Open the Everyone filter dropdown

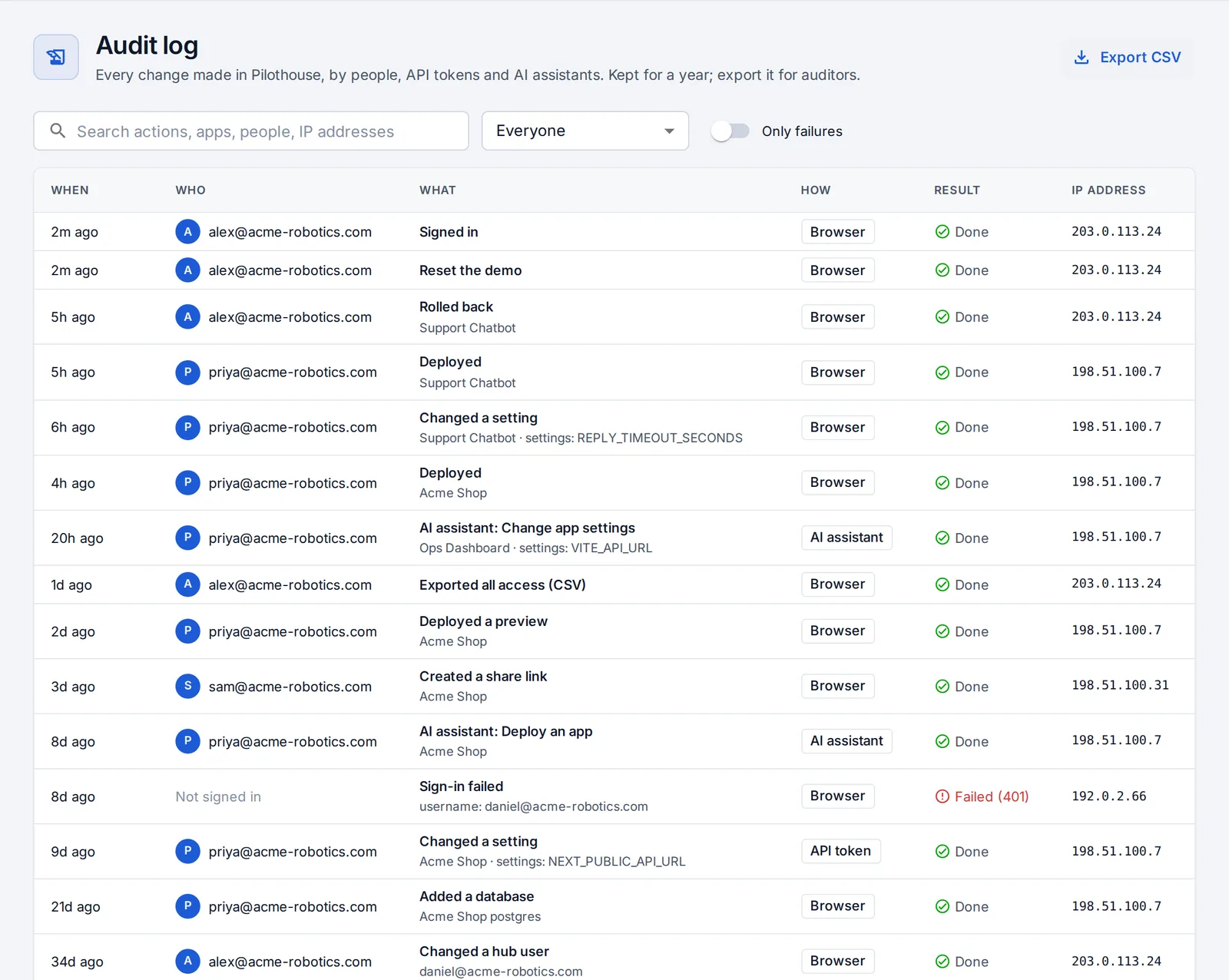point(585,131)
